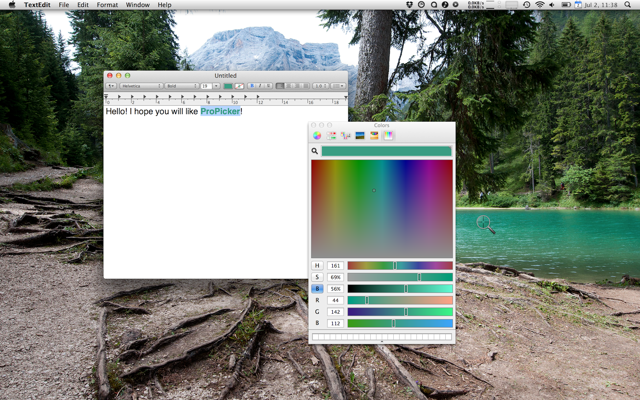Click the red value field showing 44

(x=335, y=300)
